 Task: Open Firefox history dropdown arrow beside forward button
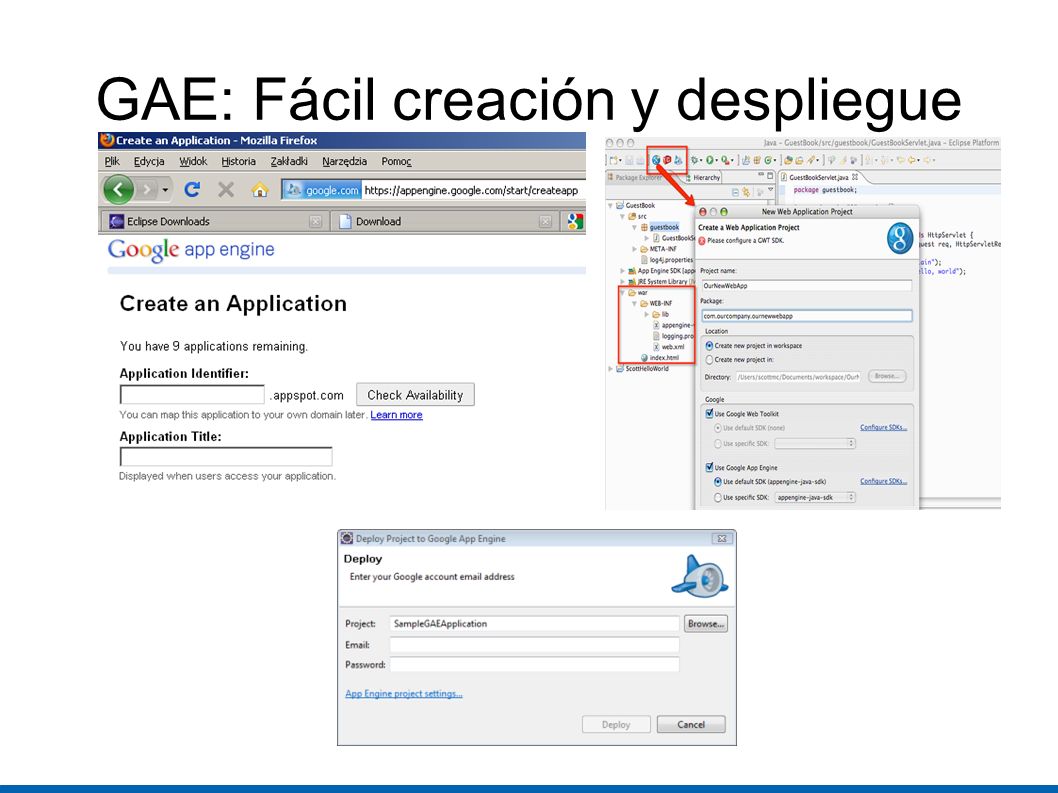pos(165,190)
